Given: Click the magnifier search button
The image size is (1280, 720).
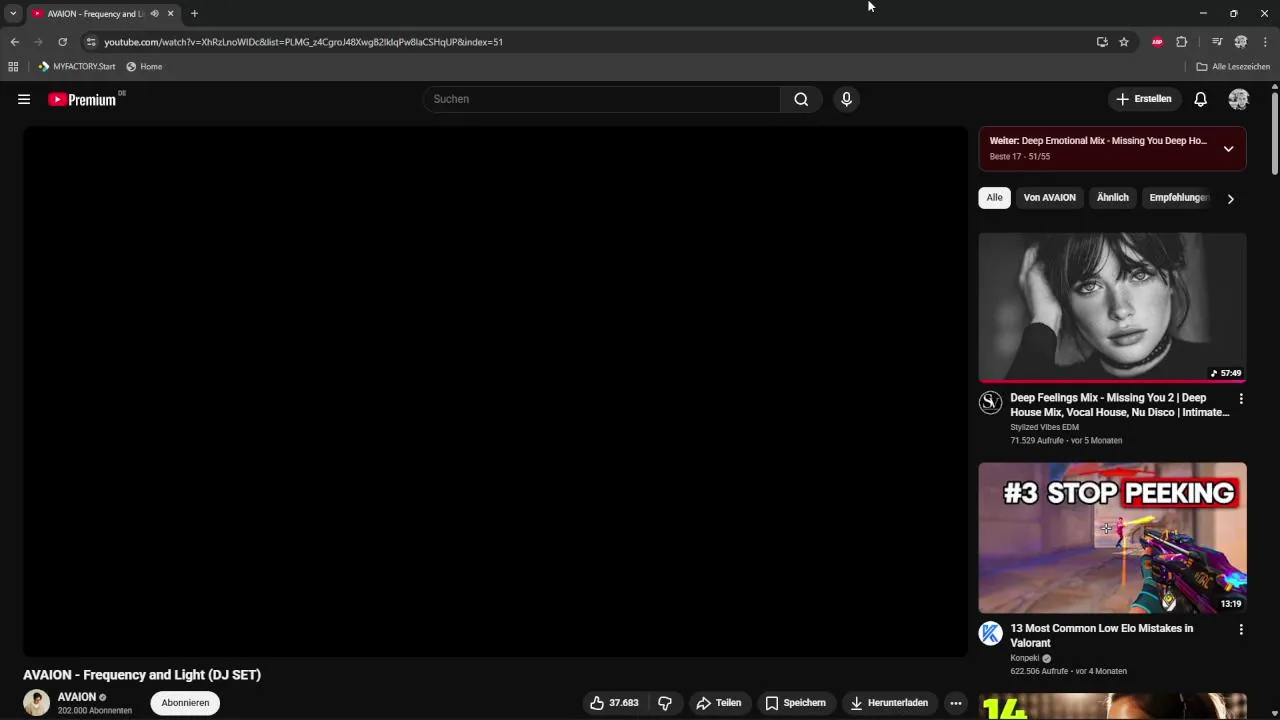Looking at the screenshot, I should (801, 99).
